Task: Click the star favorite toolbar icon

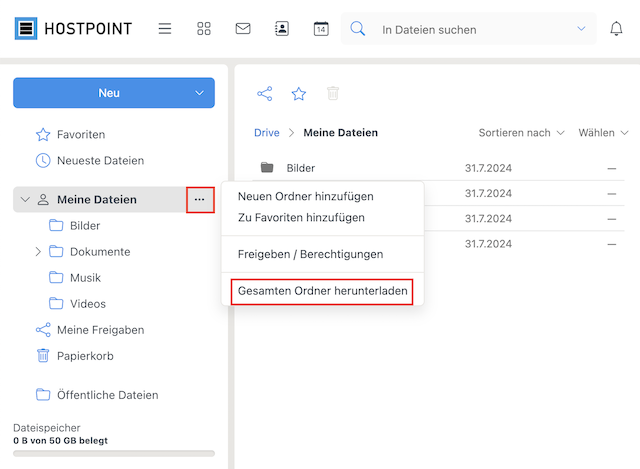Action: pos(298,93)
